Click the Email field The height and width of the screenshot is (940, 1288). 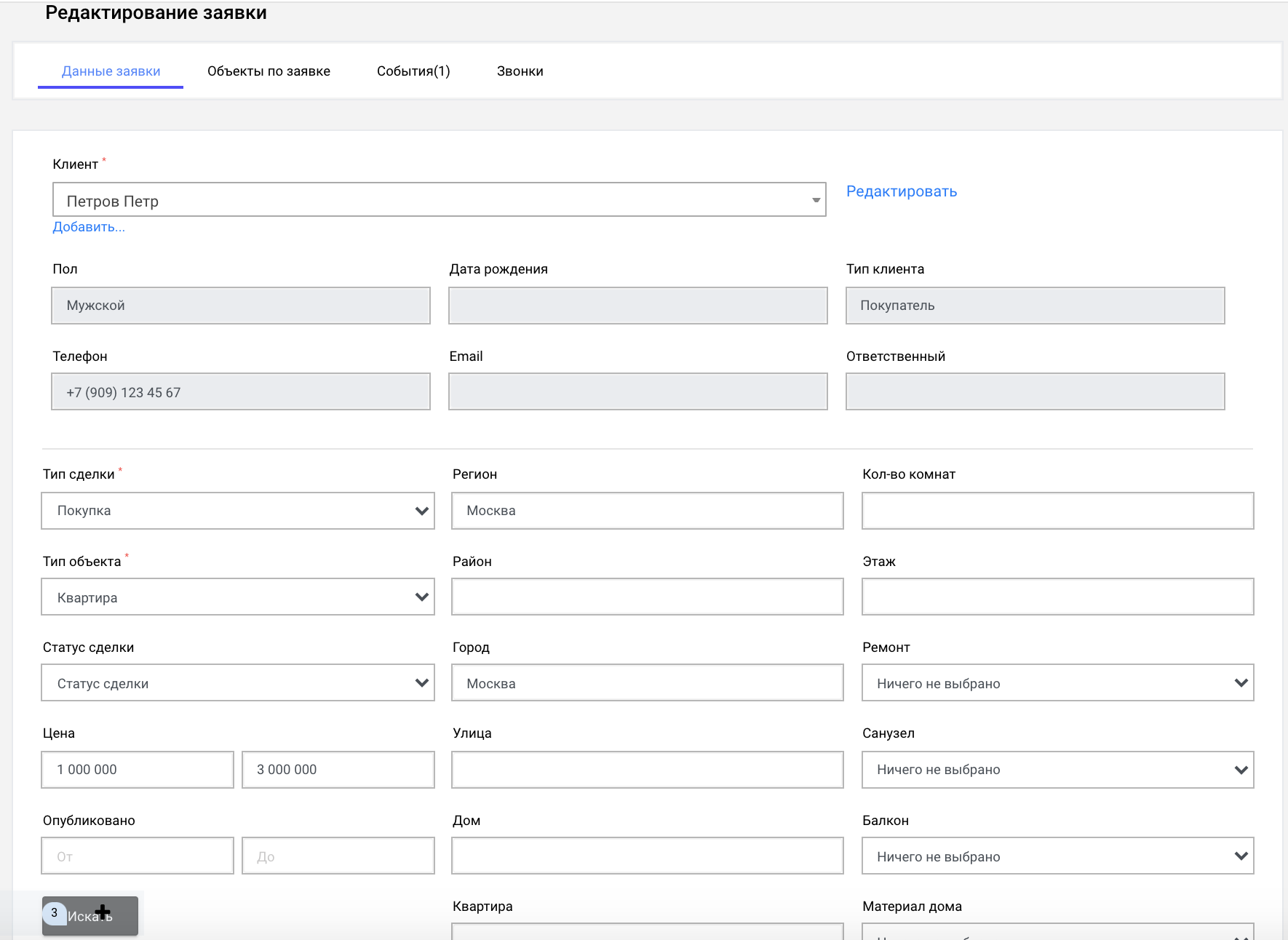click(638, 391)
